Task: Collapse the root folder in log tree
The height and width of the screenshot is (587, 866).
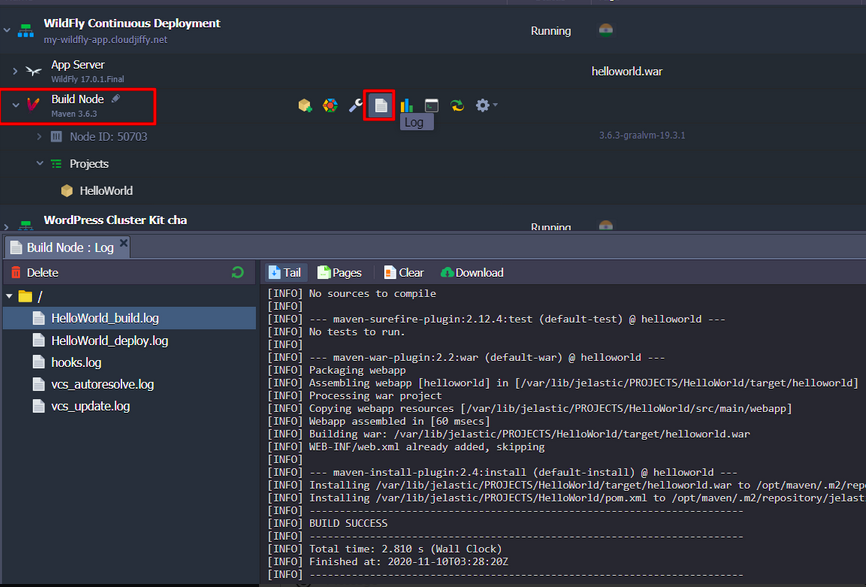Action: 10,296
